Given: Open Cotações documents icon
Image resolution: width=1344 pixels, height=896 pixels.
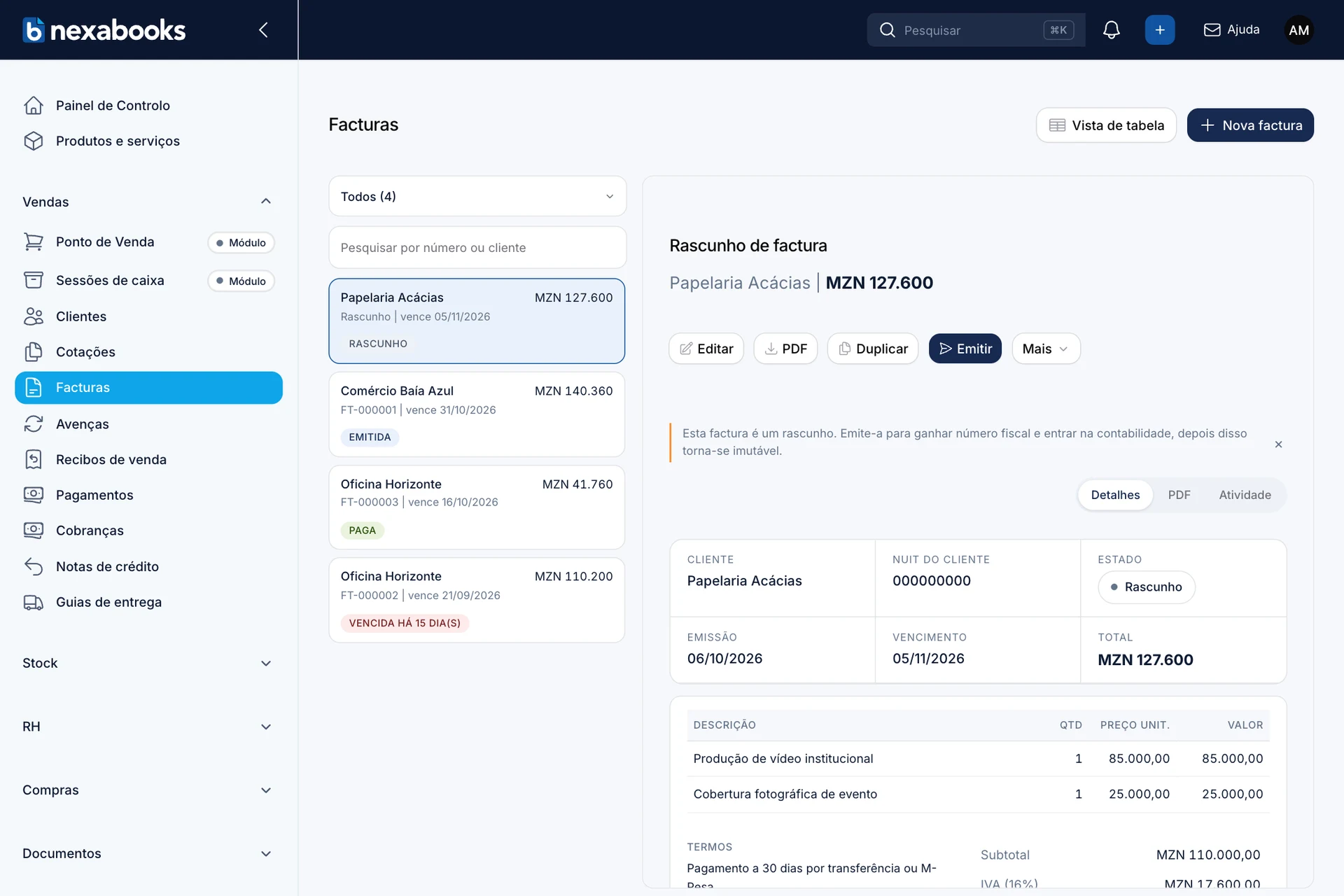Looking at the screenshot, I should (x=34, y=351).
